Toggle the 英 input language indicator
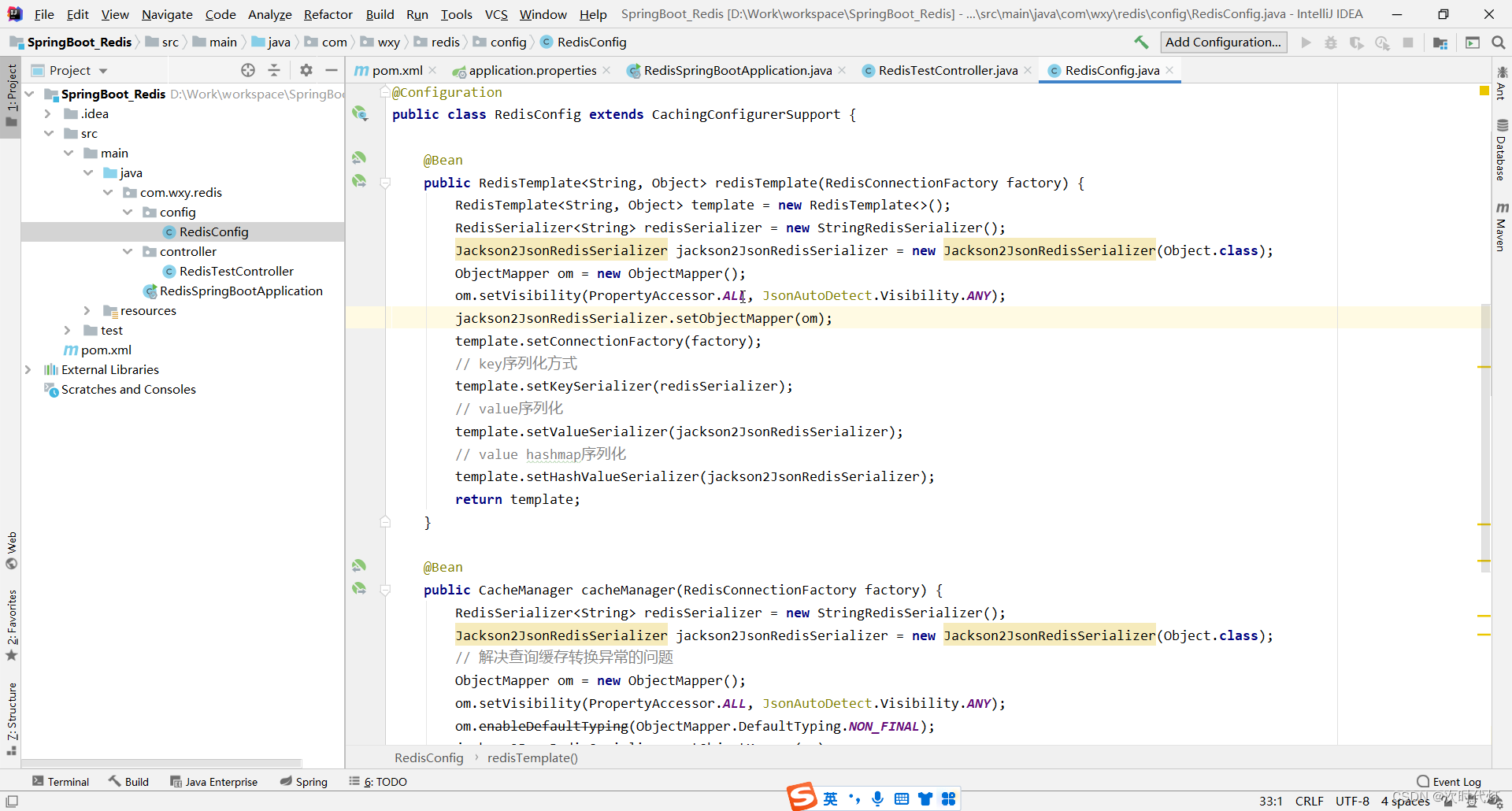1512x811 pixels. coord(830,798)
